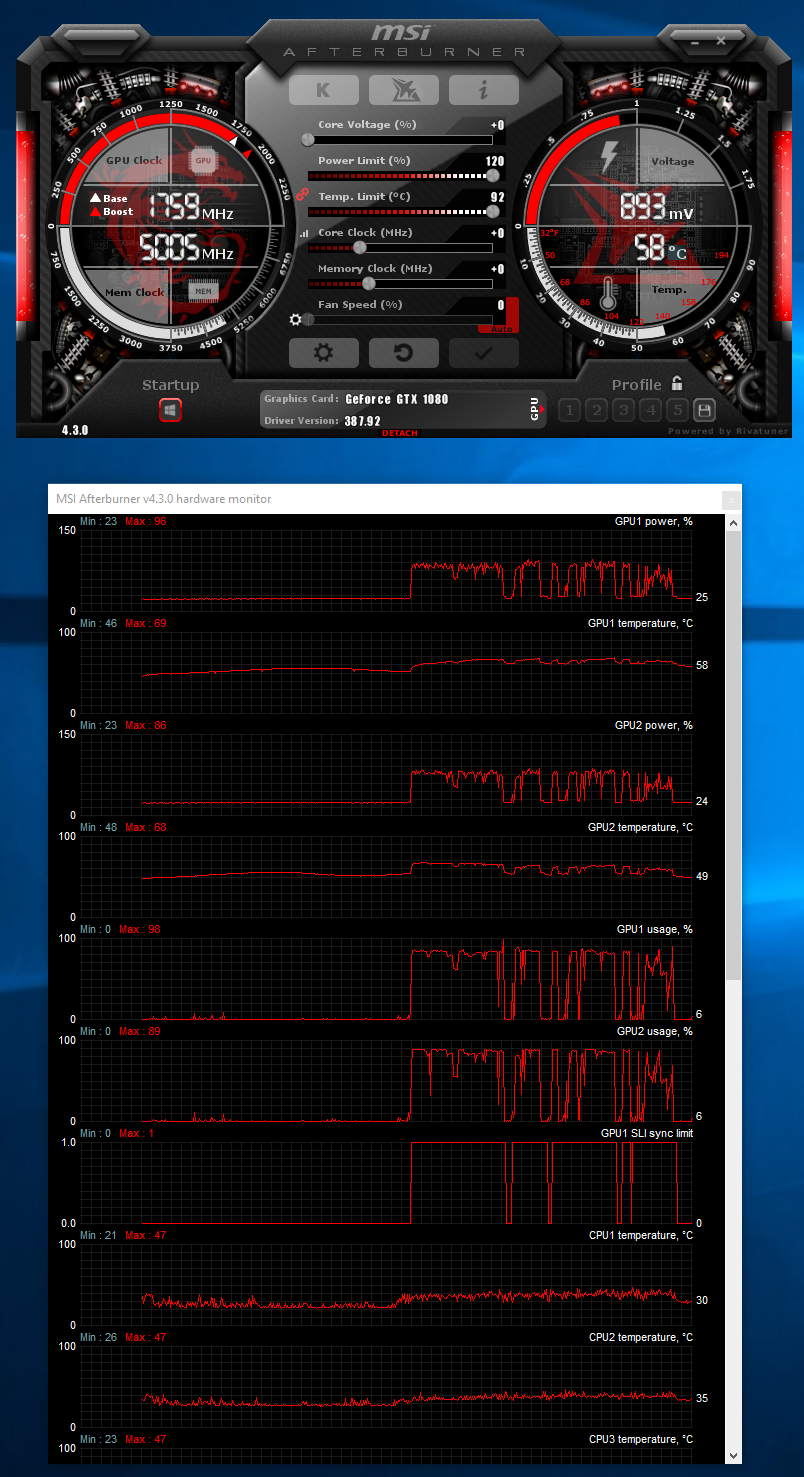Screen dimensions: 804x1477
Task: Click the MEM chip icon on clock gauge
Action: [x=203, y=291]
